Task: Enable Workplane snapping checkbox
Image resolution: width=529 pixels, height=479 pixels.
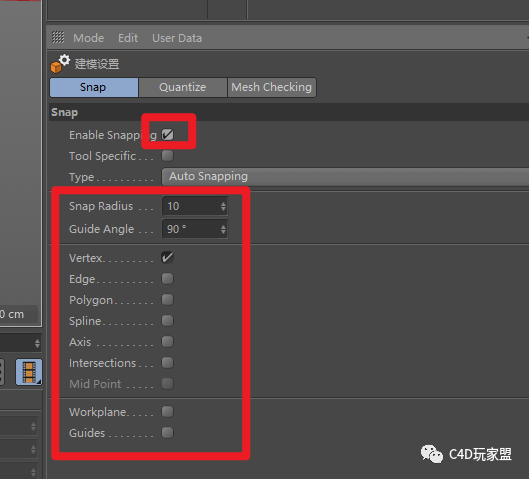Action: (167, 412)
